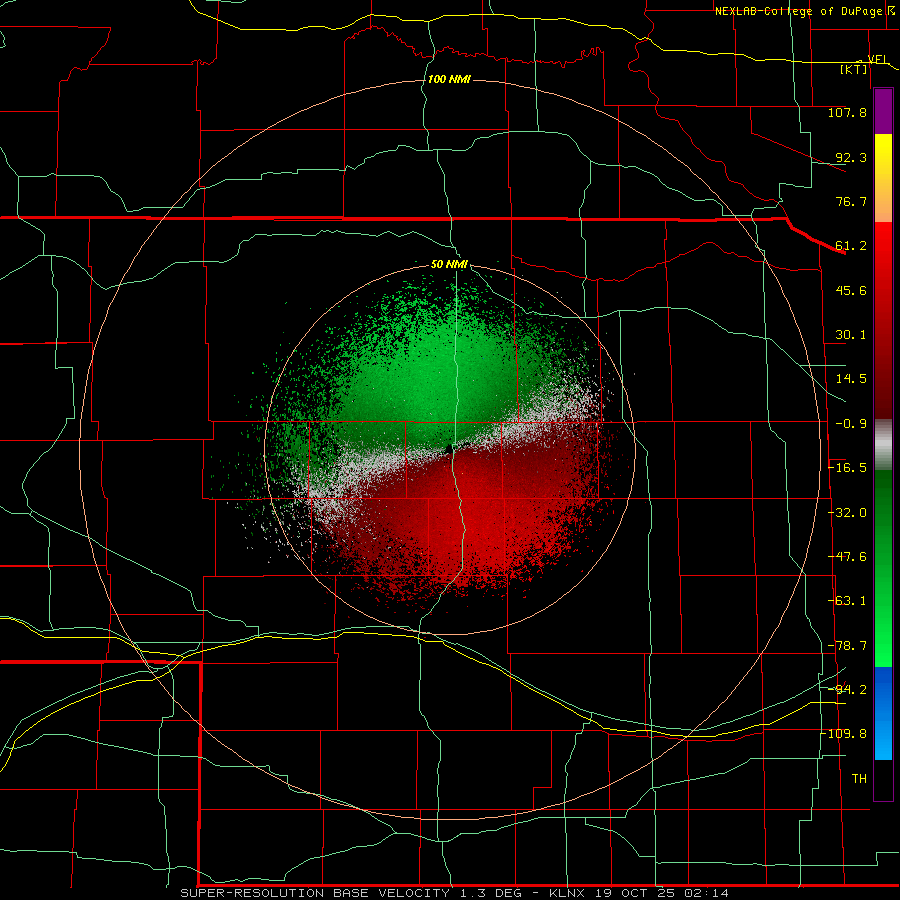Click the black radar site marker at center

(x=449, y=448)
